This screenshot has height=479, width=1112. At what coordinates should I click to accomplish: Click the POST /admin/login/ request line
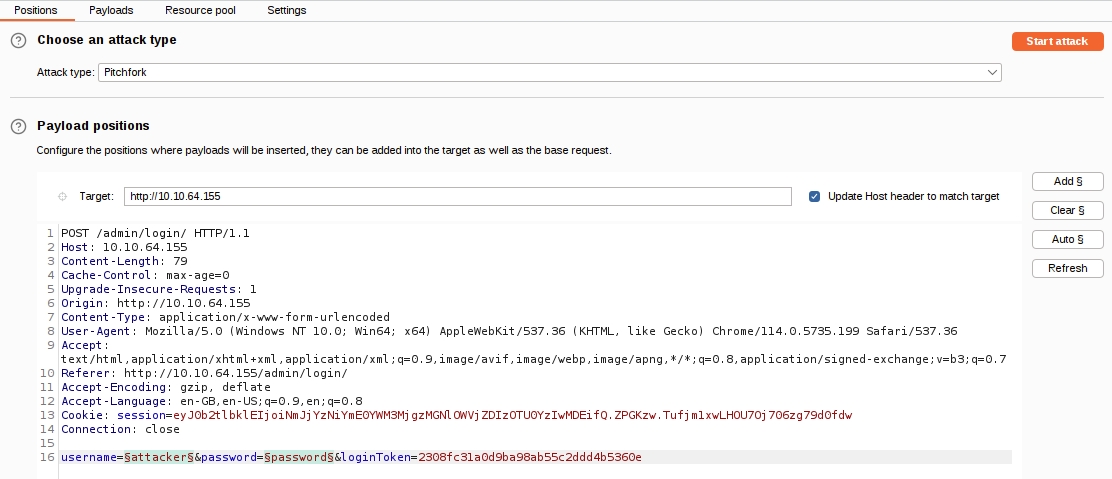tap(155, 233)
